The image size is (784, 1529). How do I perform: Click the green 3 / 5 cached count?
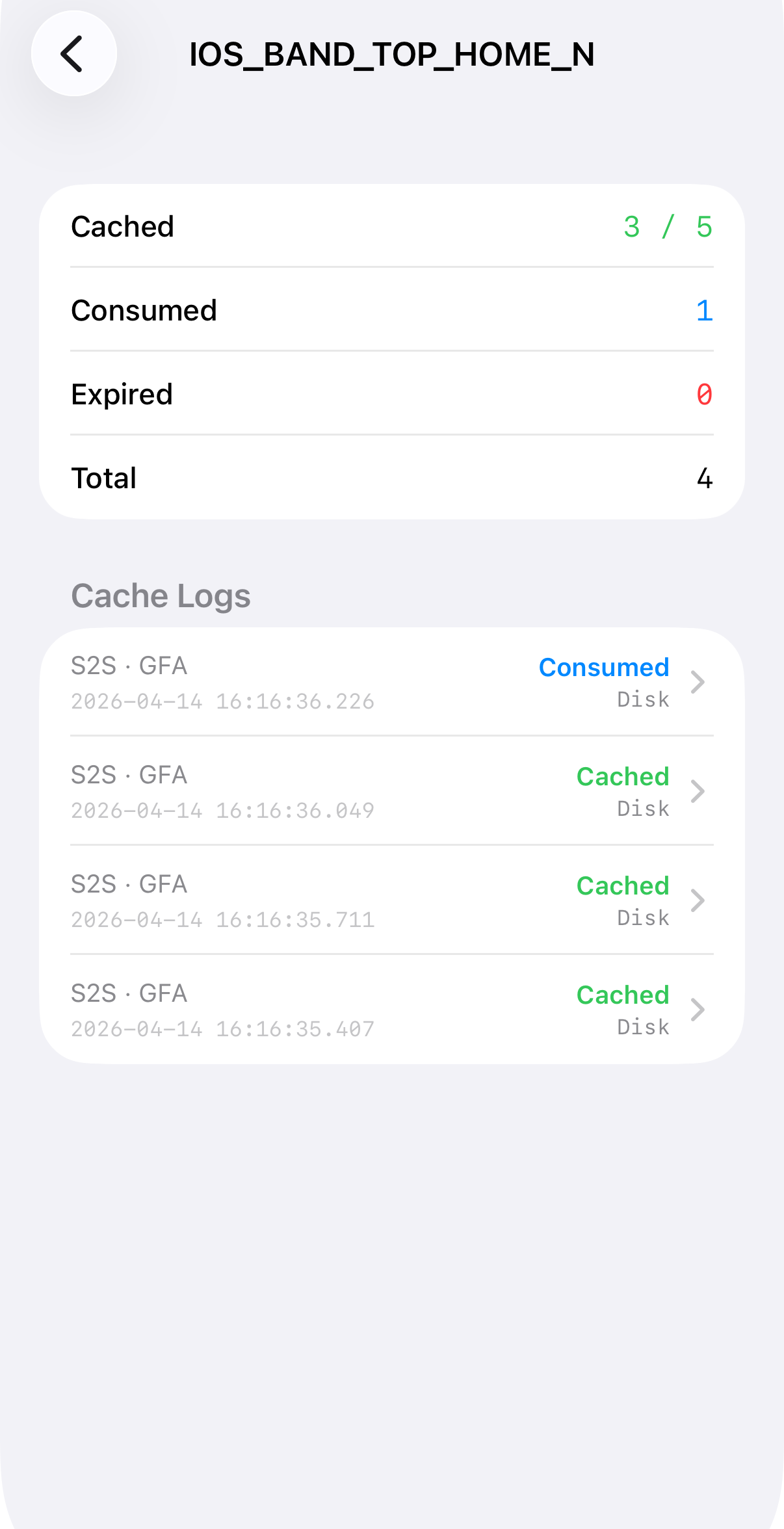[668, 227]
